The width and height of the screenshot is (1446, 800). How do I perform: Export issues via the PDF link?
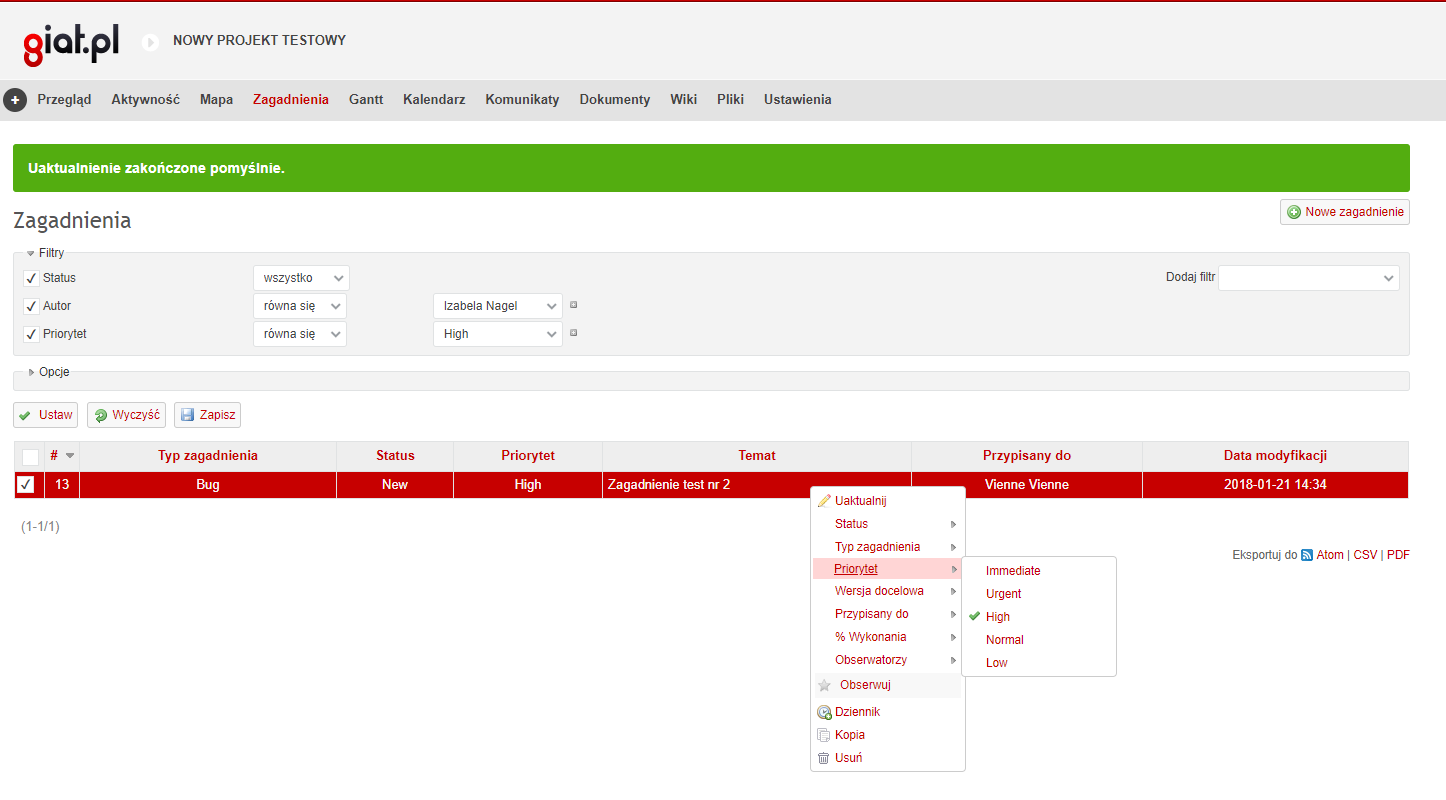pyautogui.click(x=1398, y=555)
